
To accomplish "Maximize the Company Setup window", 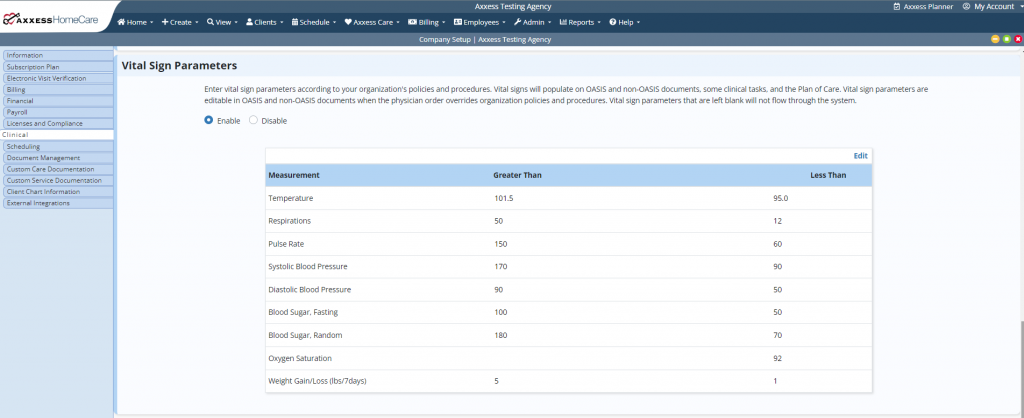I will click(x=1006, y=39).
